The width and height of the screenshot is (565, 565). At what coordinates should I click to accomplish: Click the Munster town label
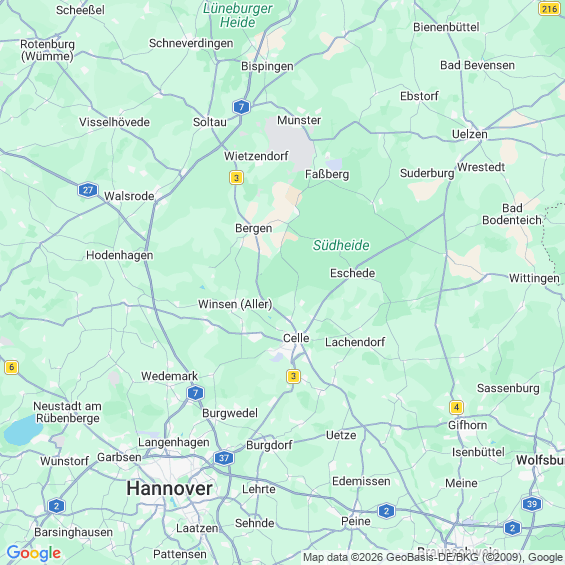[x=299, y=120]
